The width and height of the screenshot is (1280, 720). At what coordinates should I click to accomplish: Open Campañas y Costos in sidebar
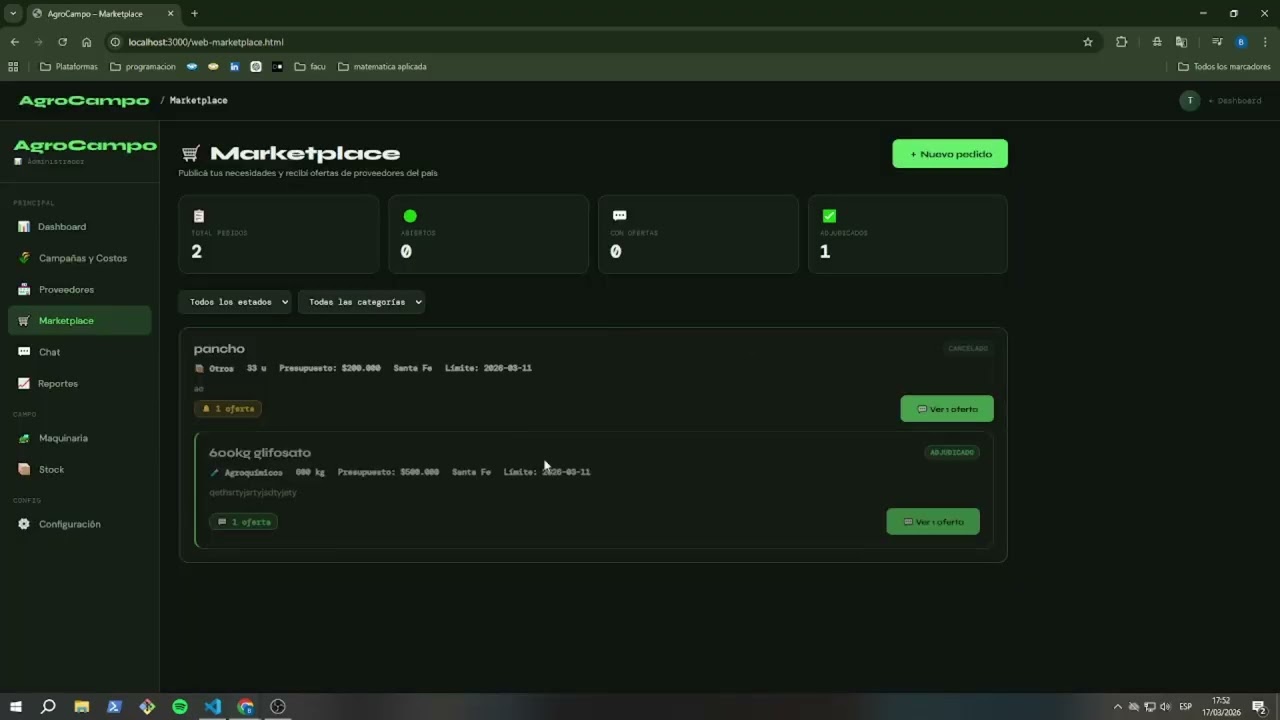pos(80,258)
